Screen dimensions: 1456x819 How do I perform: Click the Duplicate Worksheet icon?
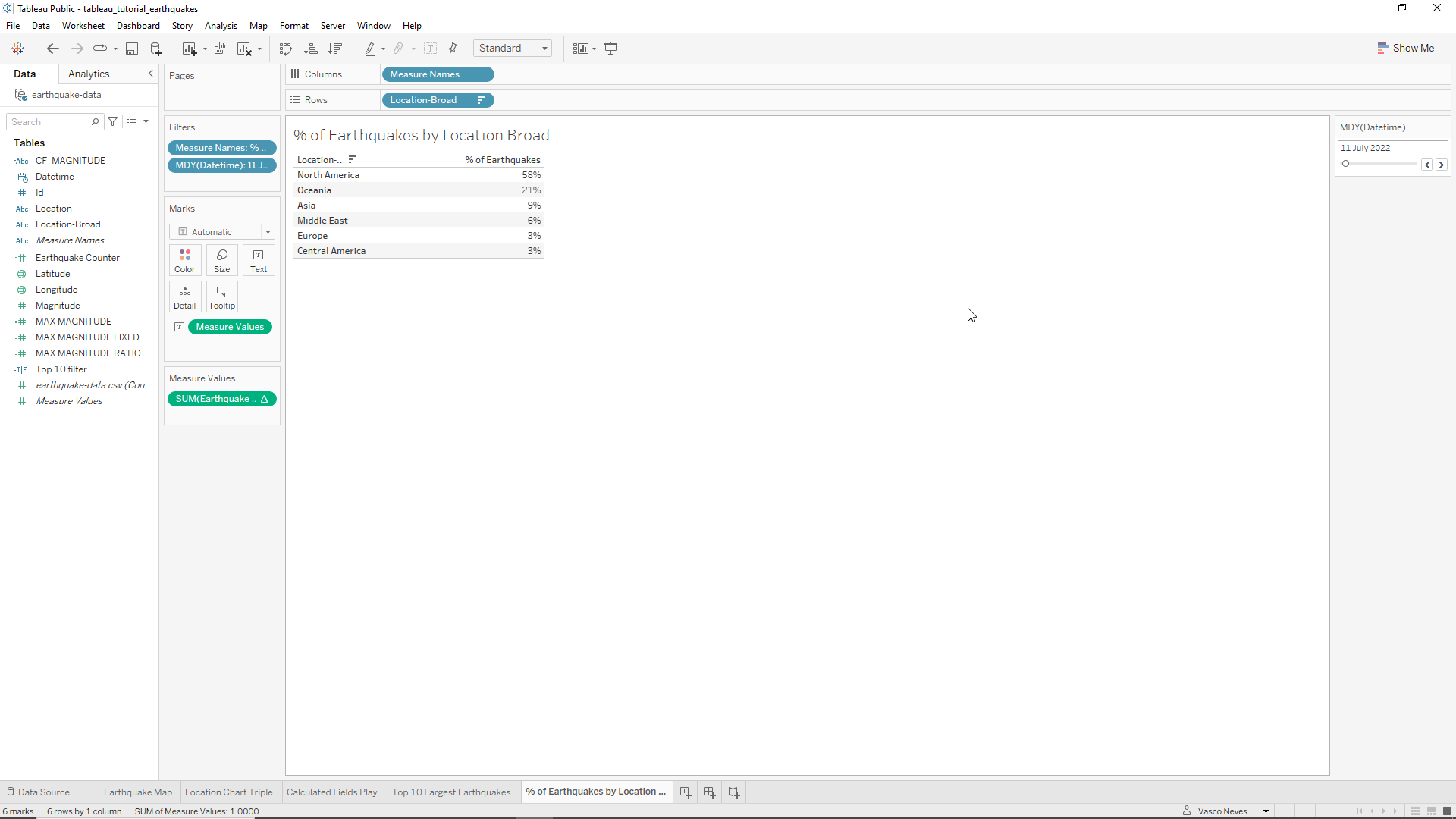221,49
